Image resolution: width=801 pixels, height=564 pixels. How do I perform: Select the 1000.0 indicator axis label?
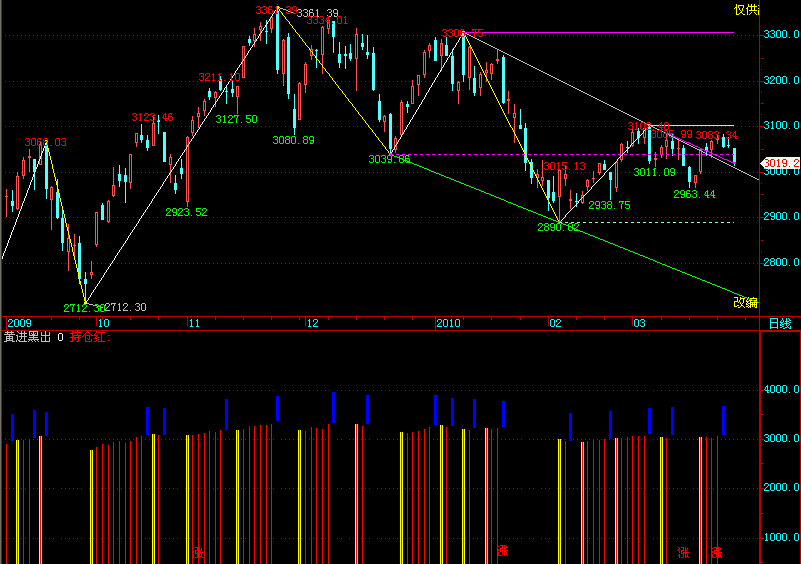tap(781, 537)
